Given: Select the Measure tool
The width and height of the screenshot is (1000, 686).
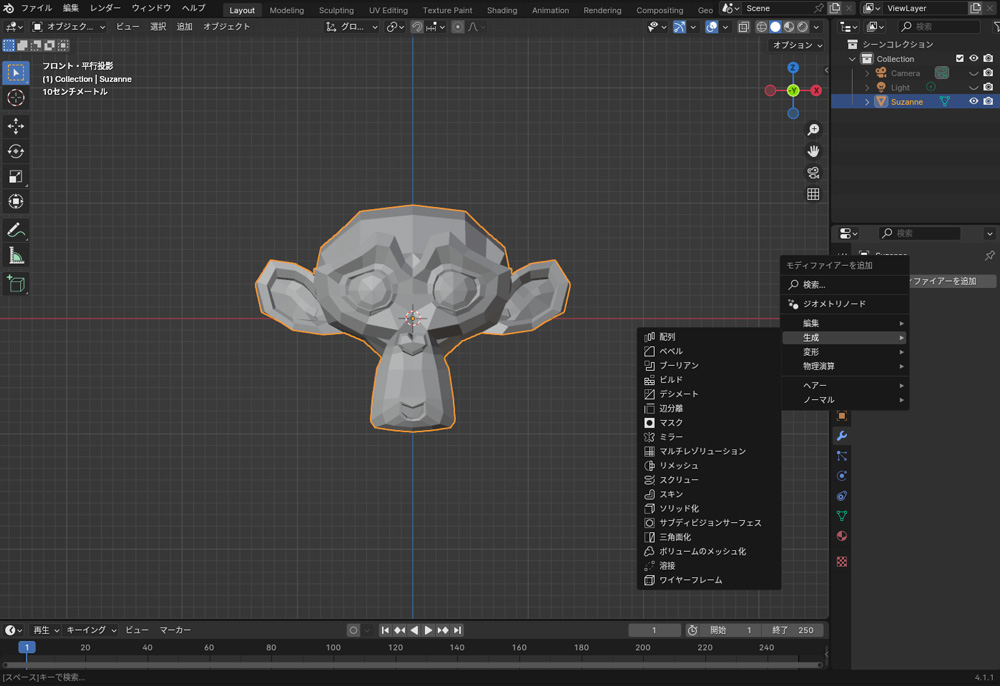Looking at the screenshot, I should pyautogui.click(x=16, y=256).
